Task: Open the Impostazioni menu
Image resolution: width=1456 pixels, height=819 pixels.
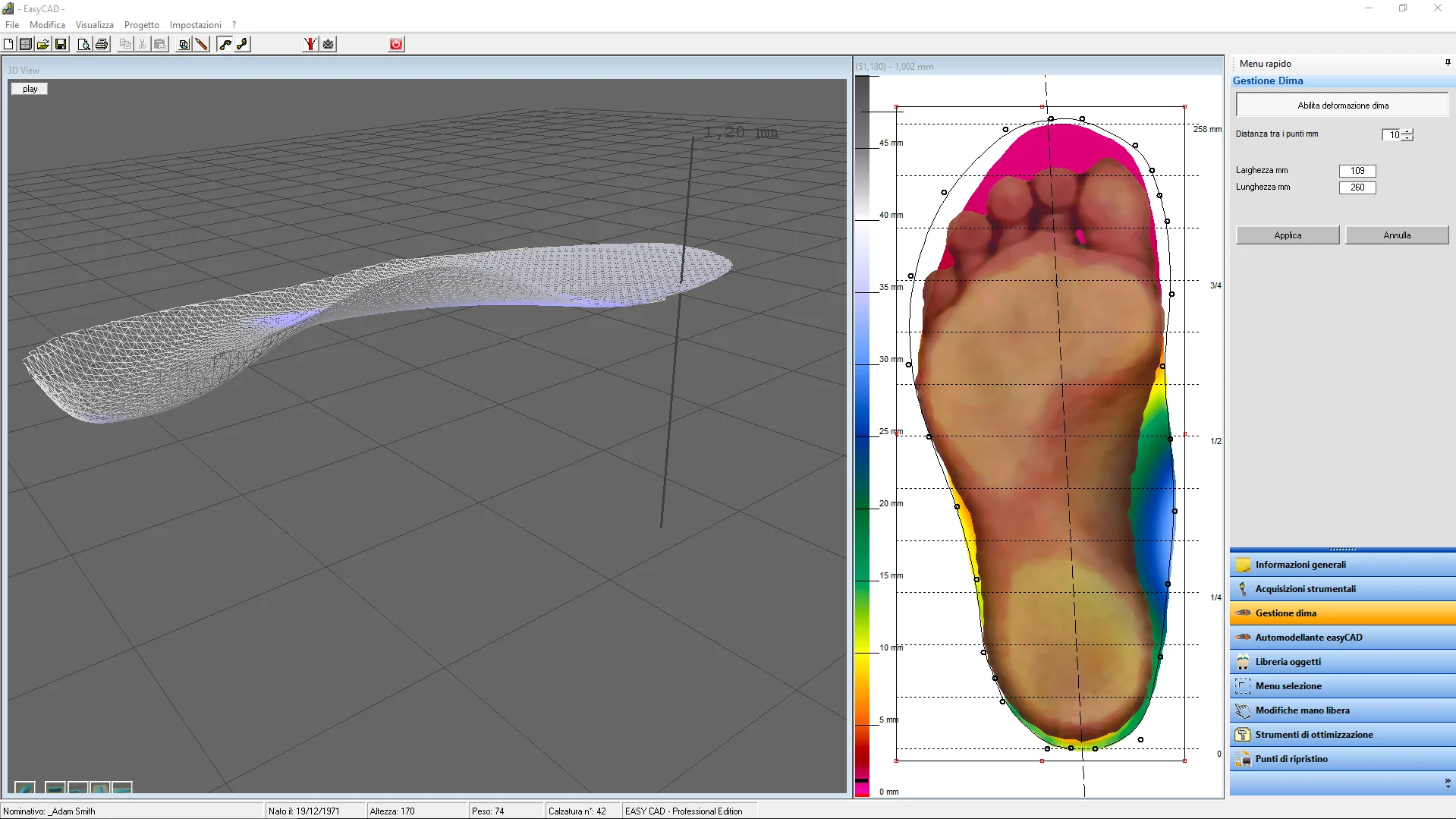Action: pyautogui.click(x=195, y=24)
